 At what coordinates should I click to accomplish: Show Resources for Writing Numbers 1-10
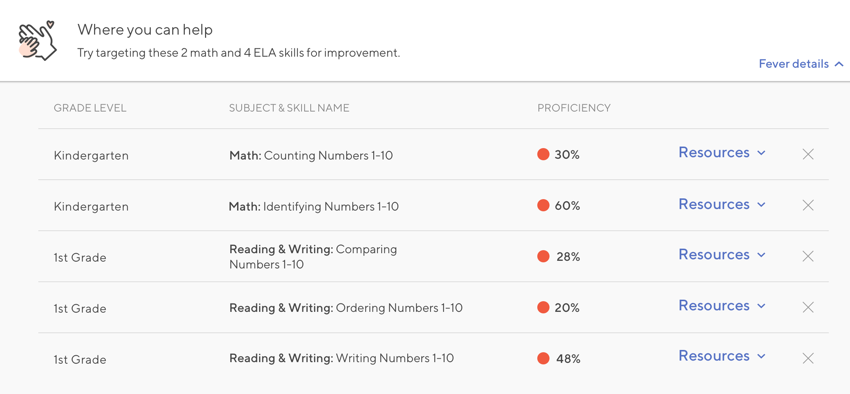pyautogui.click(x=722, y=356)
